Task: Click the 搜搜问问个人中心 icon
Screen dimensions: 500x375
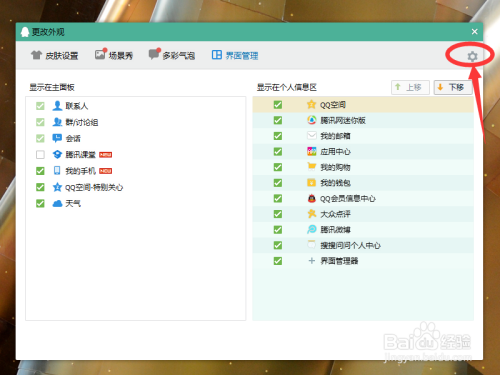Action: [x=312, y=245]
